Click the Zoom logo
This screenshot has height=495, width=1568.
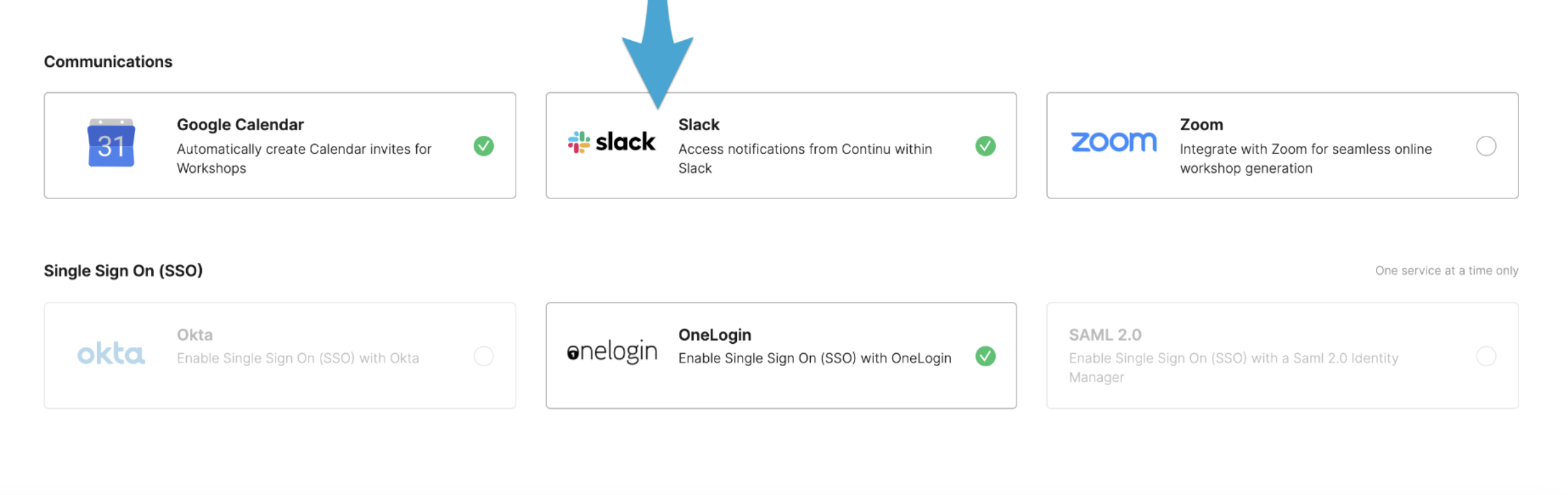(1114, 142)
